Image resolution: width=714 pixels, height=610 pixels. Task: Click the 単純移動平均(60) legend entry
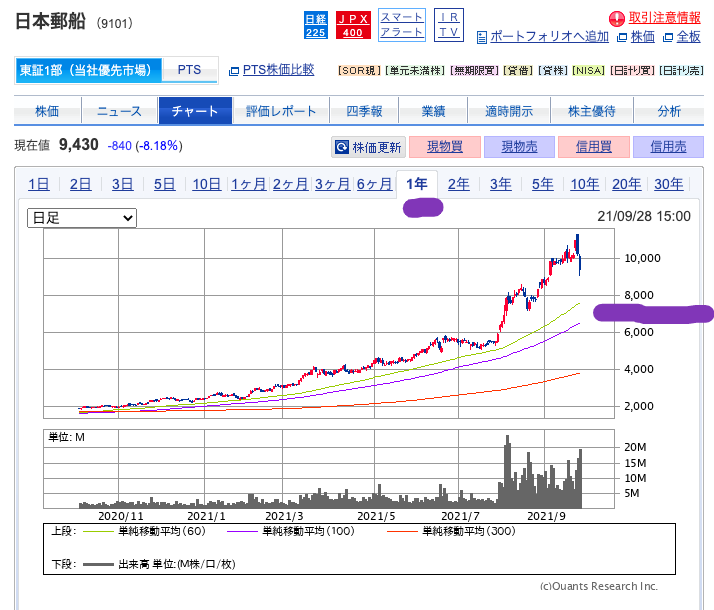click(144, 531)
